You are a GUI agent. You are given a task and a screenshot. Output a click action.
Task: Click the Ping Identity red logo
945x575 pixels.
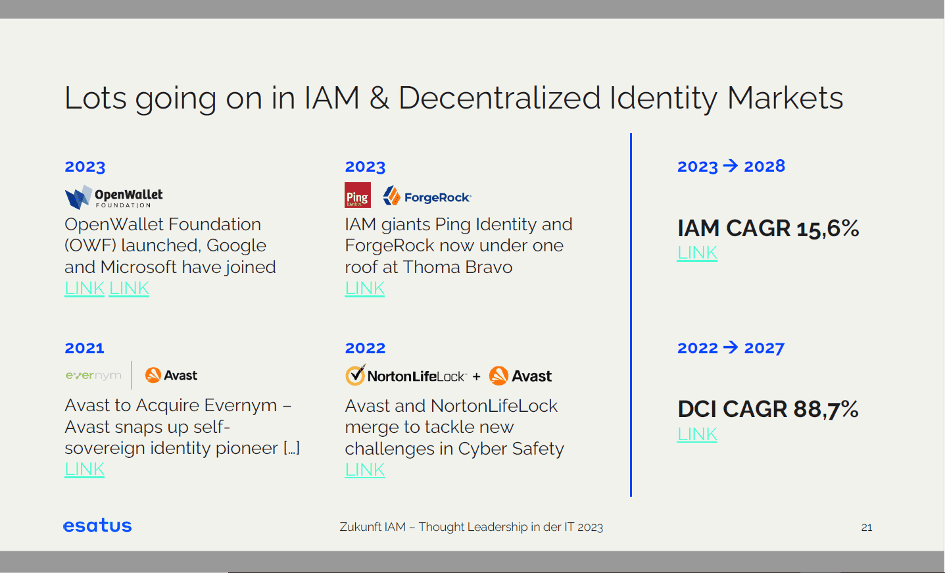click(357, 195)
